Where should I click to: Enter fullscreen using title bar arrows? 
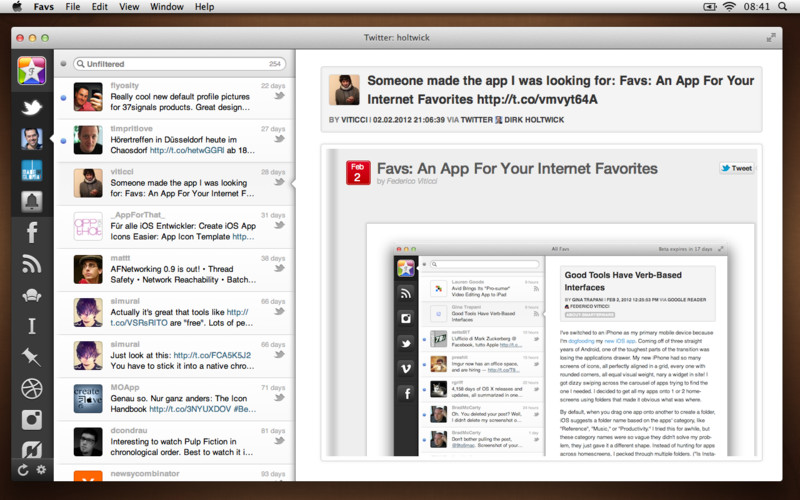point(771,37)
